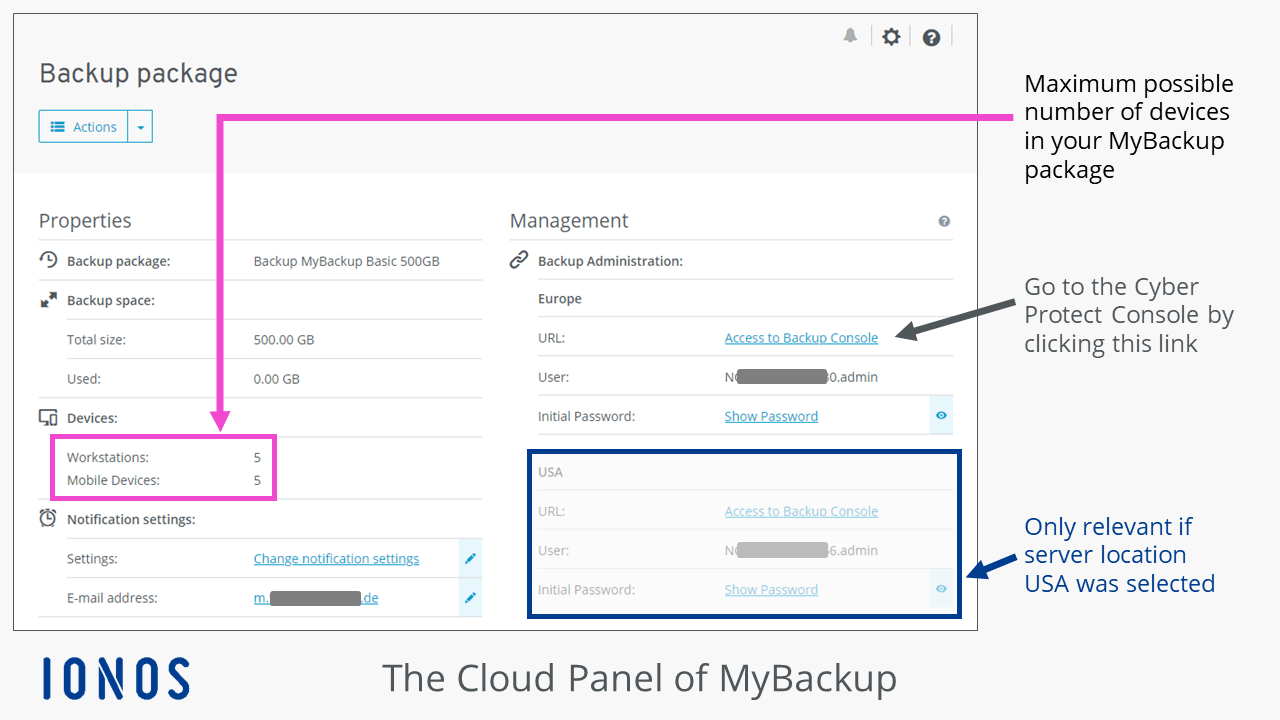Click the Actions button
This screenshot has width=1280, height=720.
point(84,127)
